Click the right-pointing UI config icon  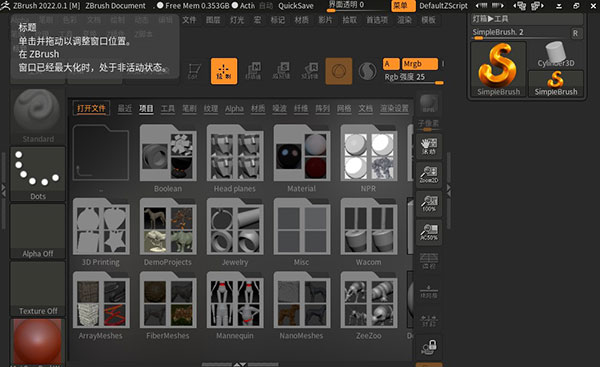pos(537,6)
